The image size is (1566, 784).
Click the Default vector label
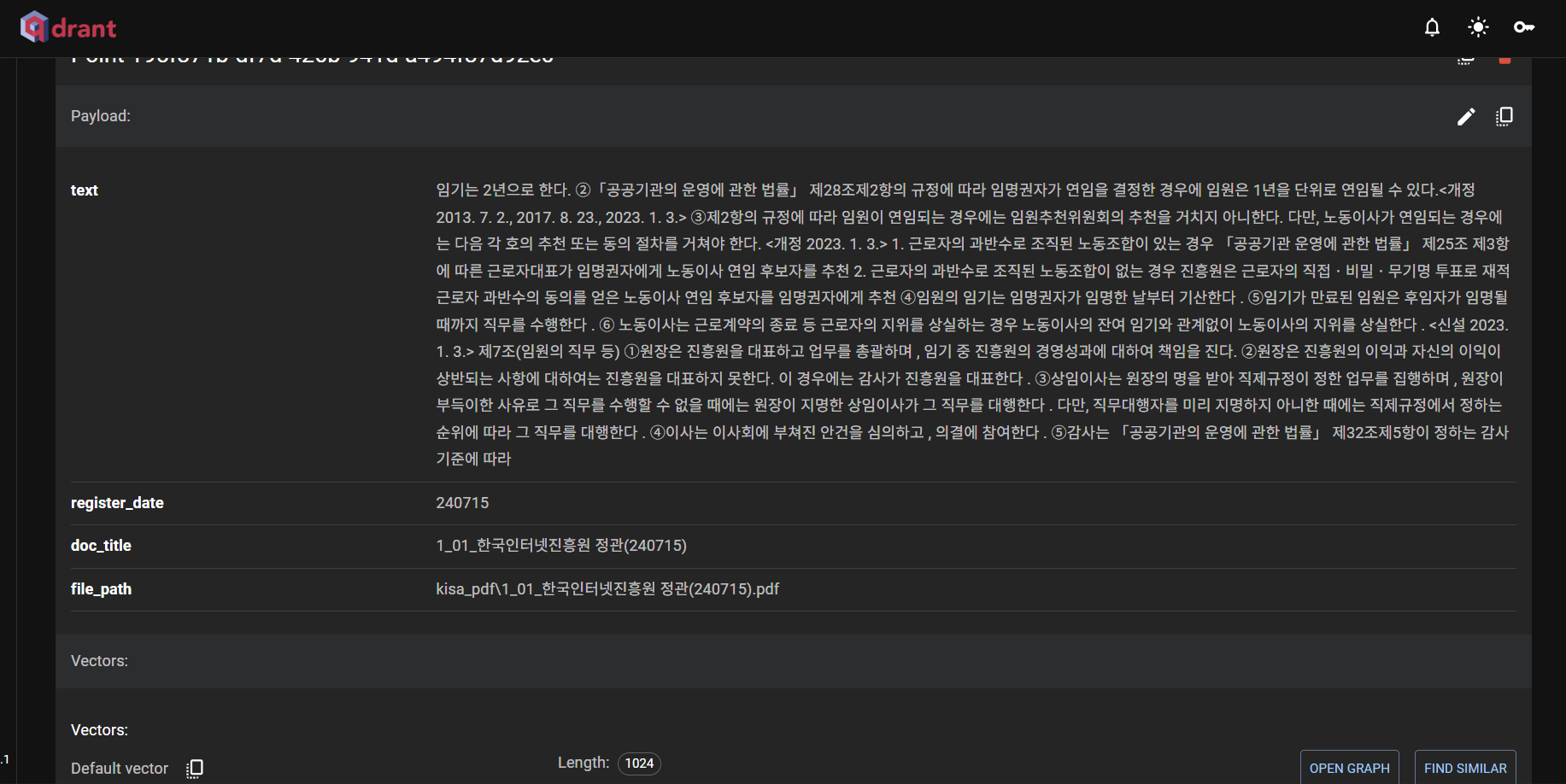(x=120, y=769)
